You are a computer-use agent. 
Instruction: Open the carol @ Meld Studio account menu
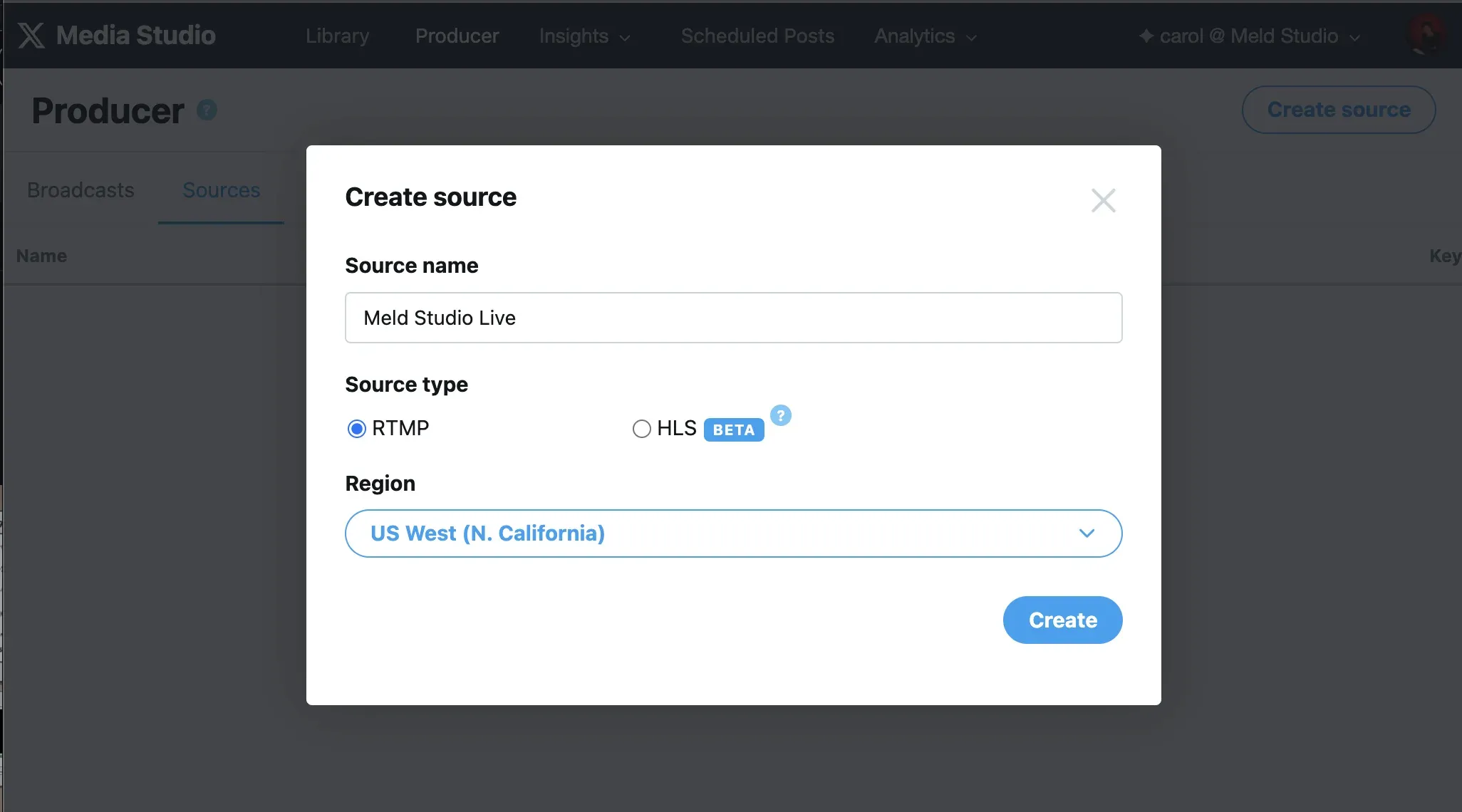click(x=1250, y=36)
